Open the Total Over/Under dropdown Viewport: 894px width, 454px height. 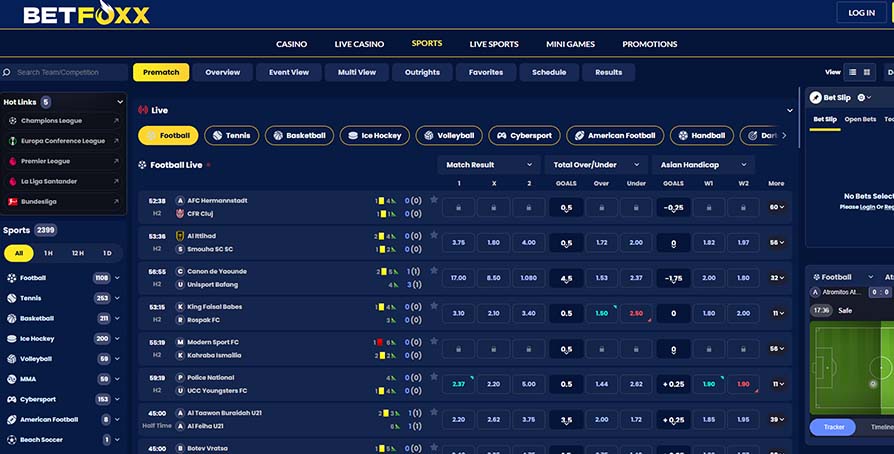596,165
